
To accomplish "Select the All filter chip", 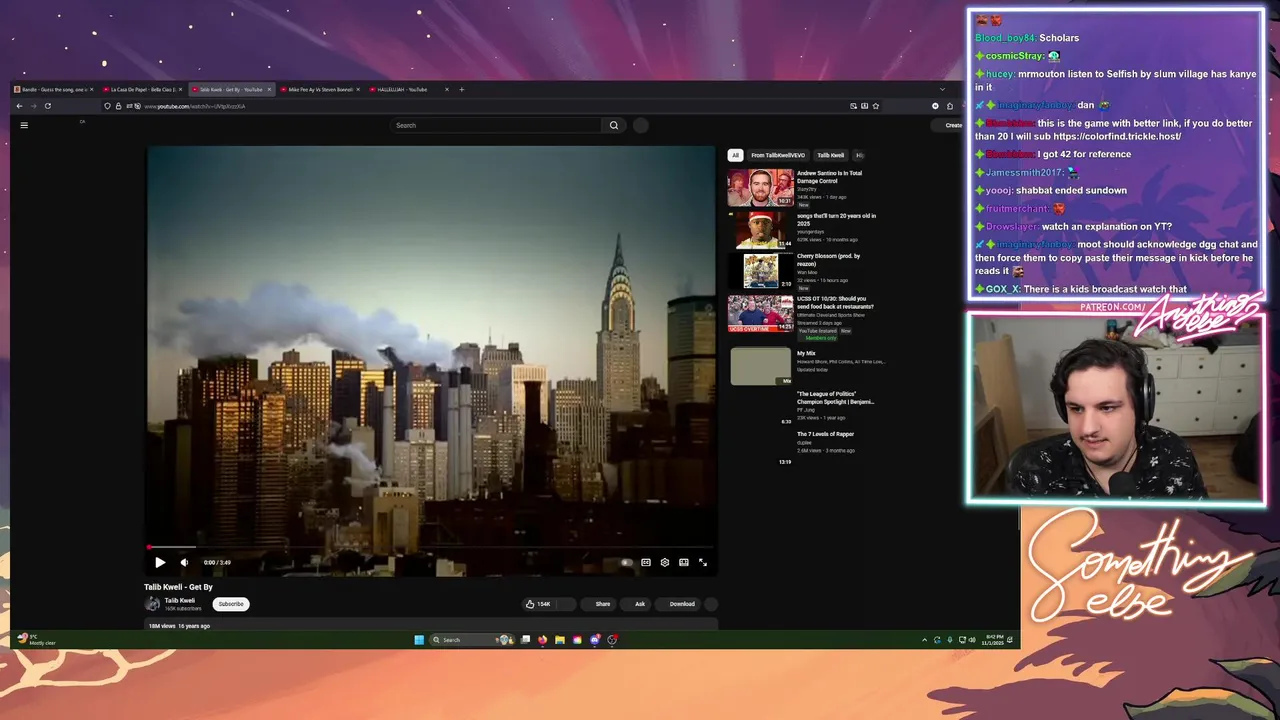I will [735, 155].
